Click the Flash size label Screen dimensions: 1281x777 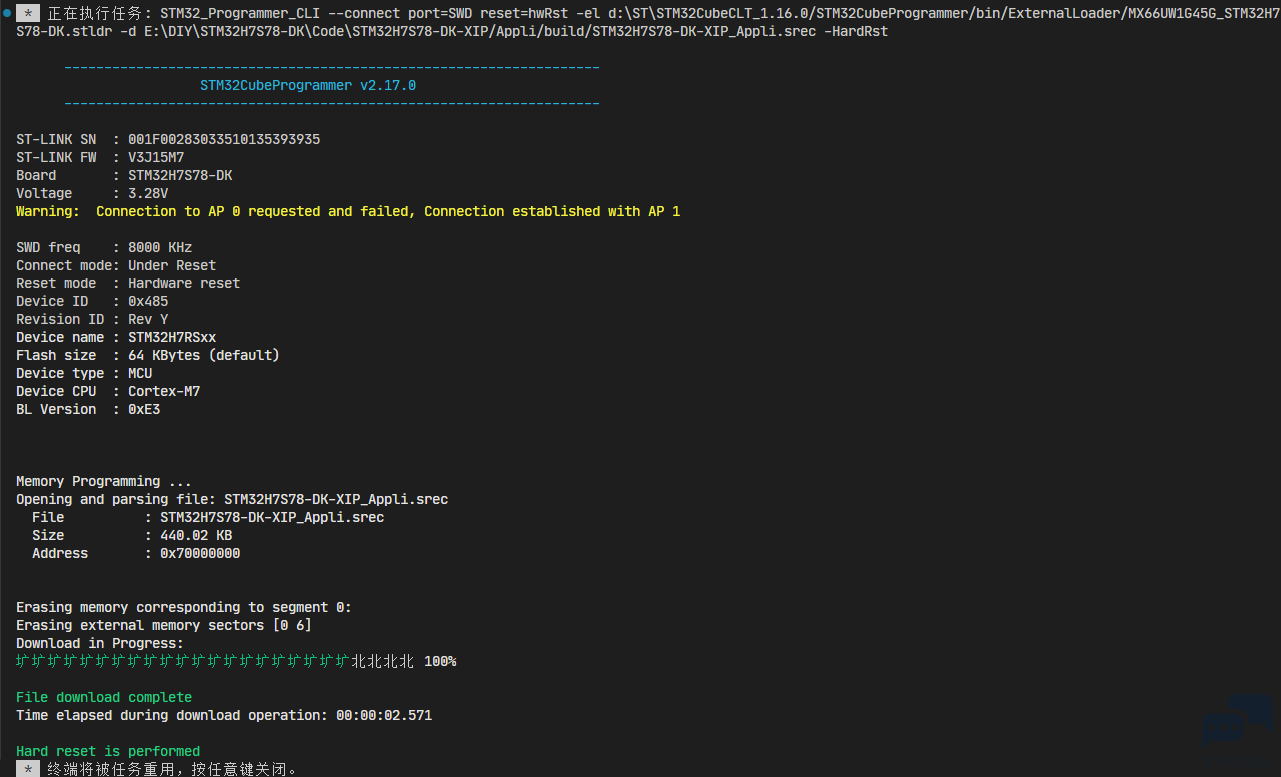56,355
